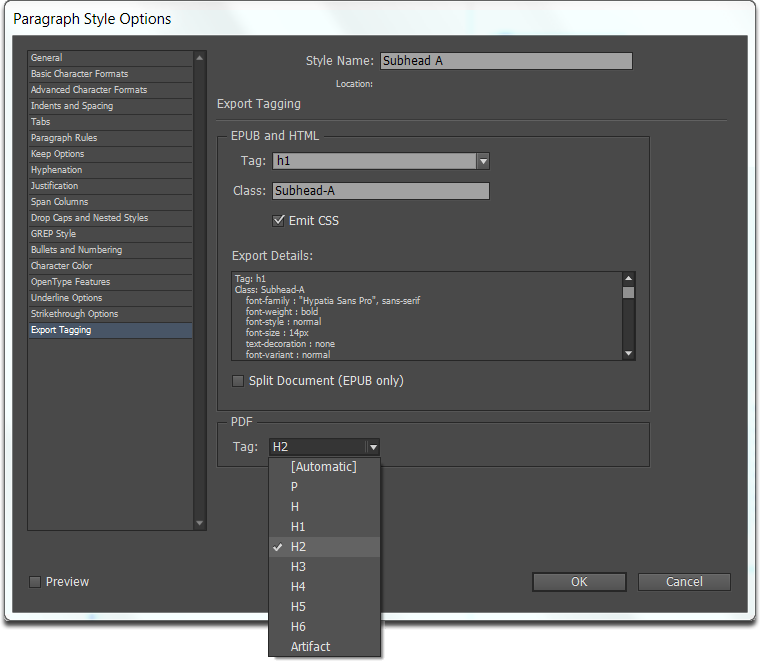760x661 pixels.
Task: Select Artifact tag option
Action: point(310,647)
